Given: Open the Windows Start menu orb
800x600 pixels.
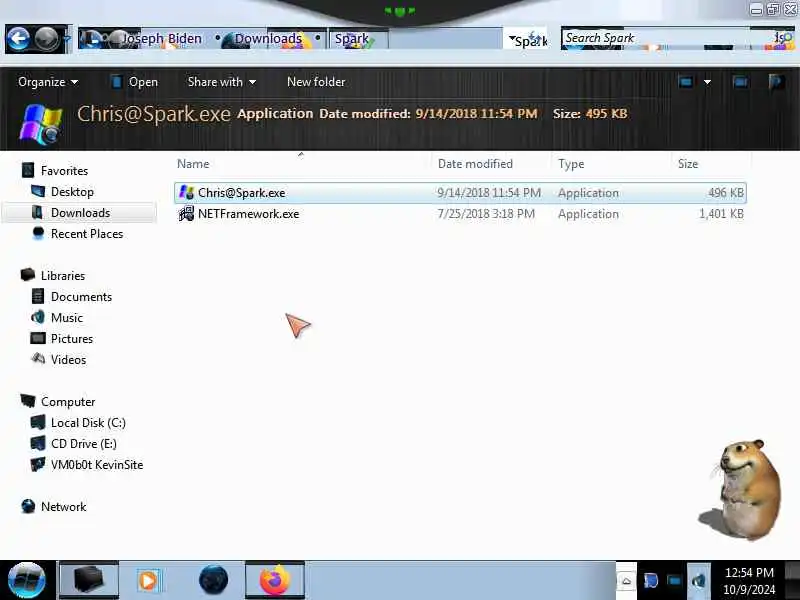Looking at the screenshot, I should click(27, 580).
